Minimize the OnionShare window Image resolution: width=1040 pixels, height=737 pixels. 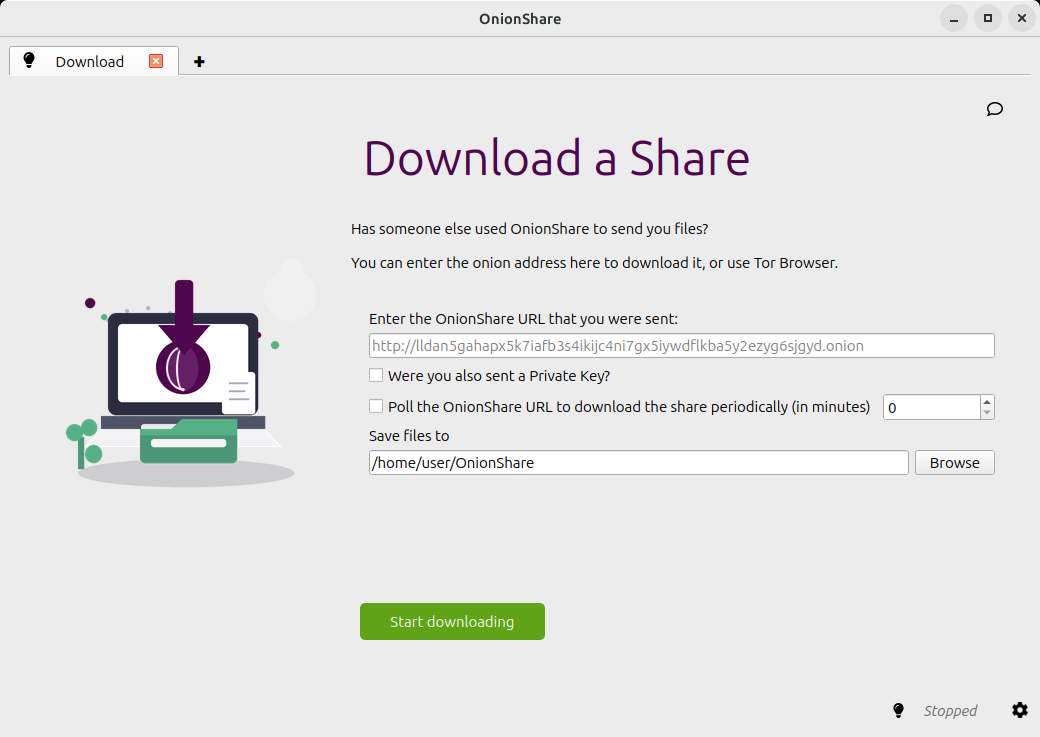pyautogui.click(x=954, y=19)
